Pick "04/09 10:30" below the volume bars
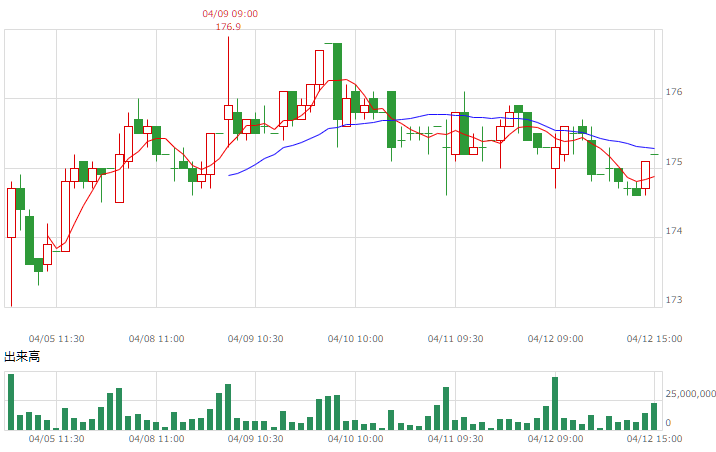 click(255, 439)
